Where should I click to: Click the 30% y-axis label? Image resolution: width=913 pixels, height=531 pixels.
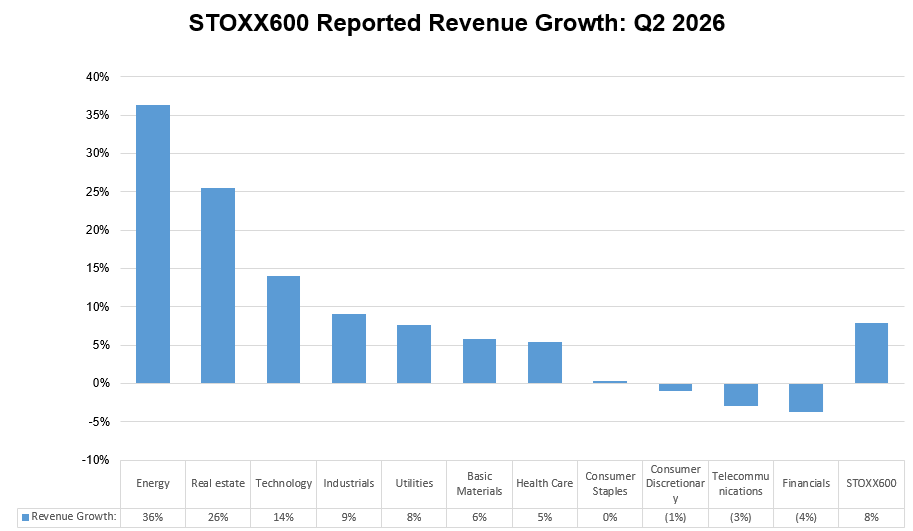tap(98, 153)
